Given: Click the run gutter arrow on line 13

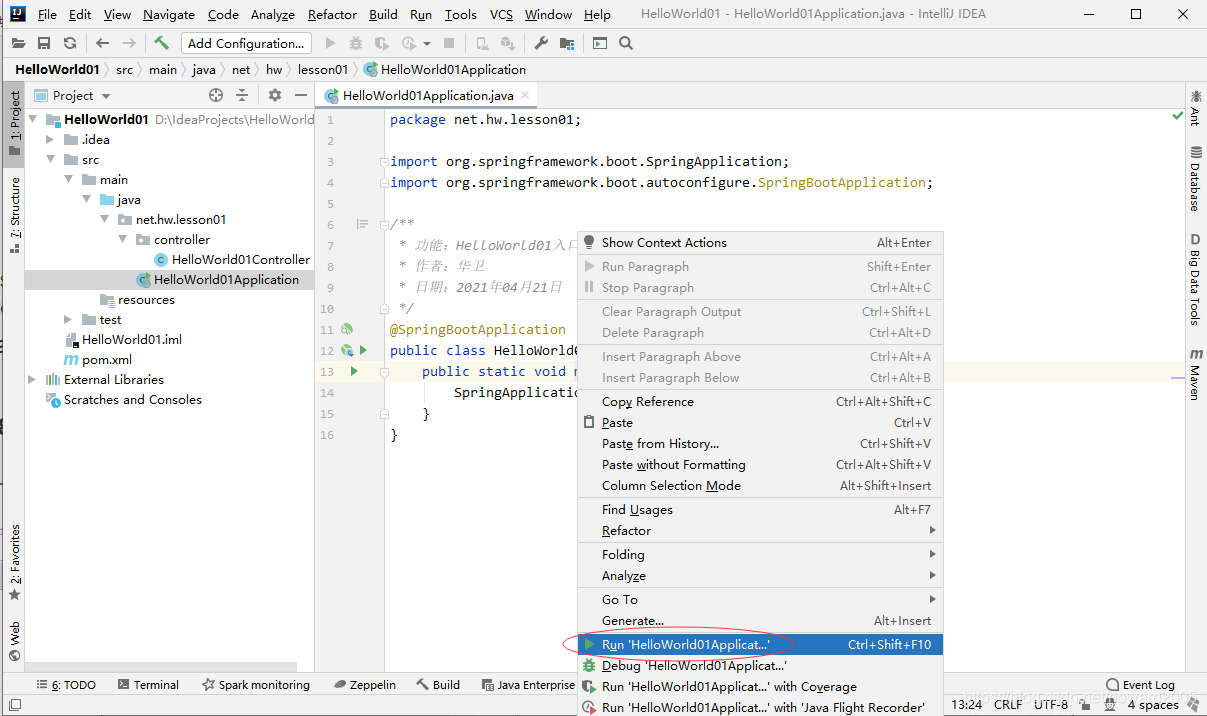Looking at the screenshot, I should coord(354,371).
